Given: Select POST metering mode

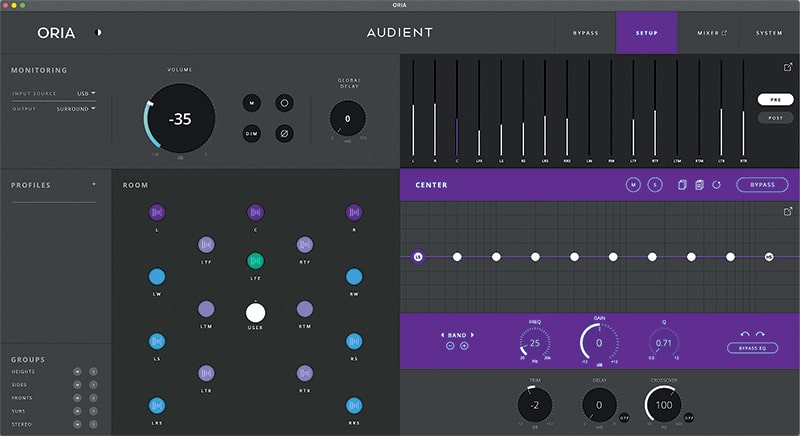Looking at the screenshot, I should pyautogui.click(x=776, y=118).
